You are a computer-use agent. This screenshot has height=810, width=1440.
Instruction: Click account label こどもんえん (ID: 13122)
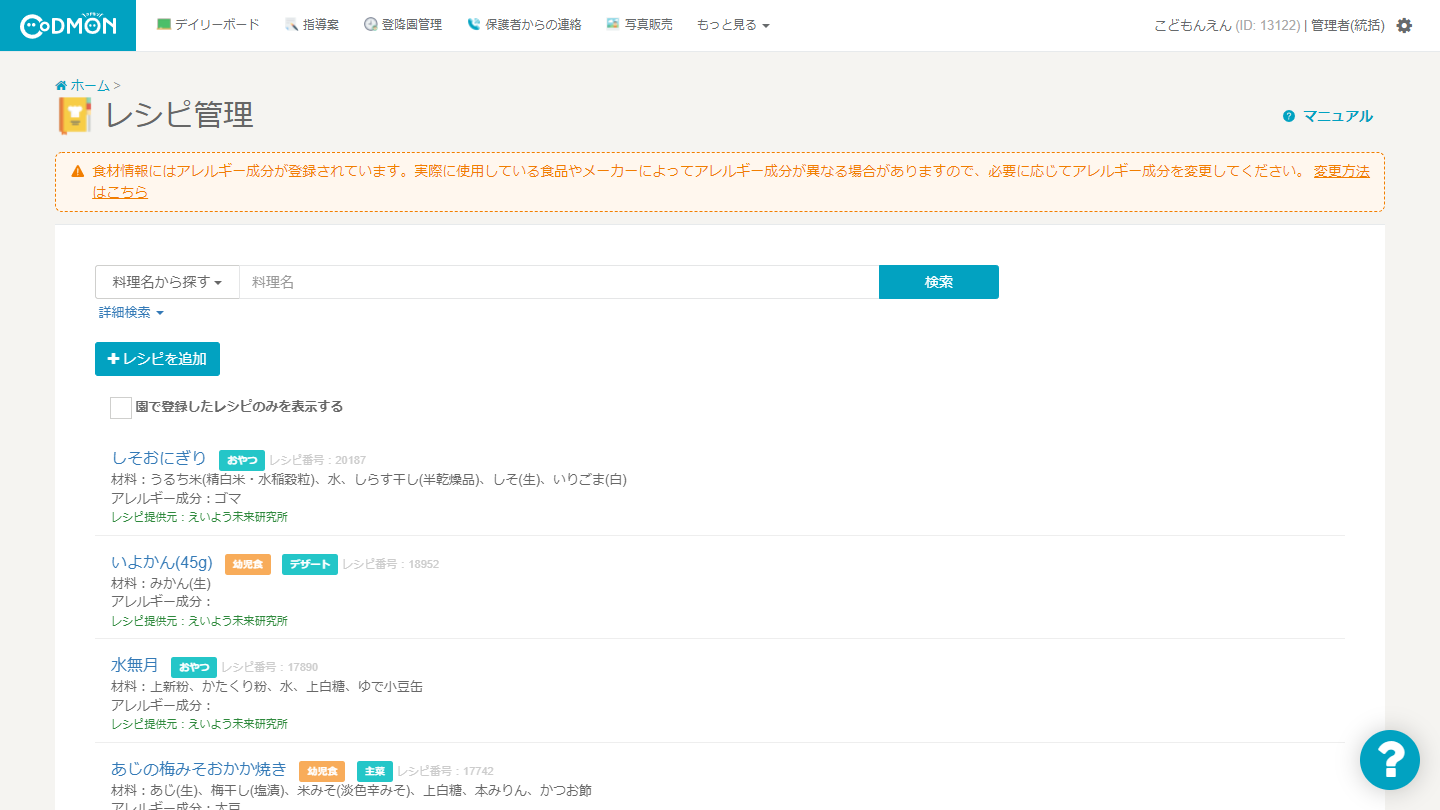pyautogui.click(x=1227, y=25)
